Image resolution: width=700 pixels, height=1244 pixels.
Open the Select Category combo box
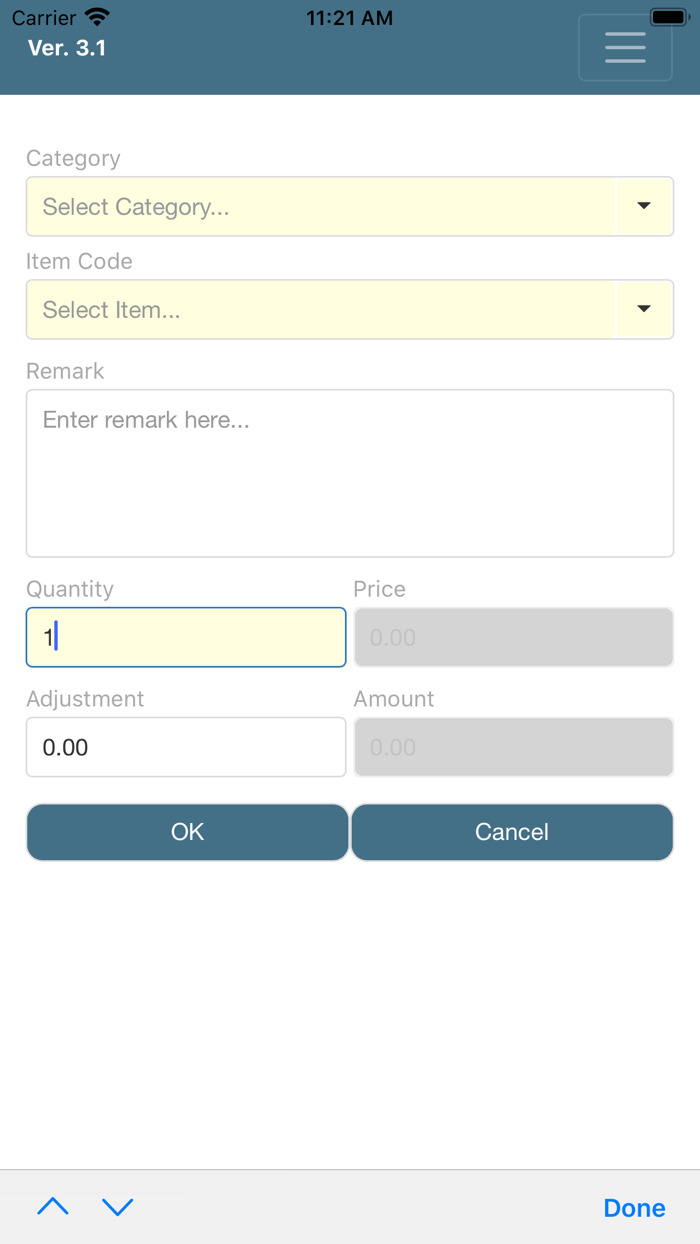(x=320, y=207)
